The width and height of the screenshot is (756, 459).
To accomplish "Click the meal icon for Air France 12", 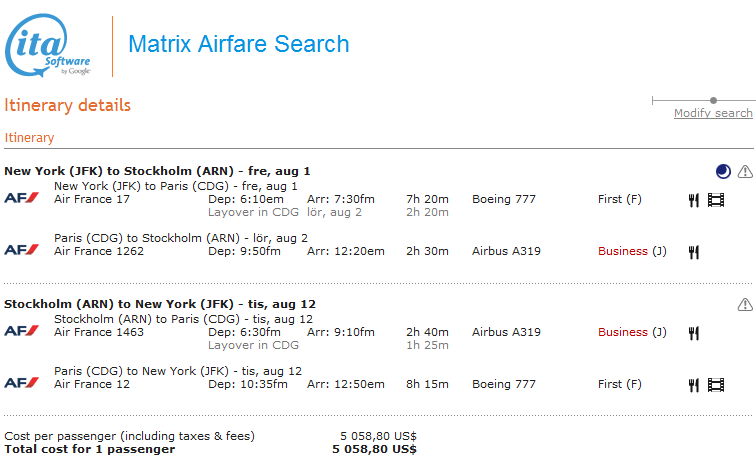I will point(693,385).
